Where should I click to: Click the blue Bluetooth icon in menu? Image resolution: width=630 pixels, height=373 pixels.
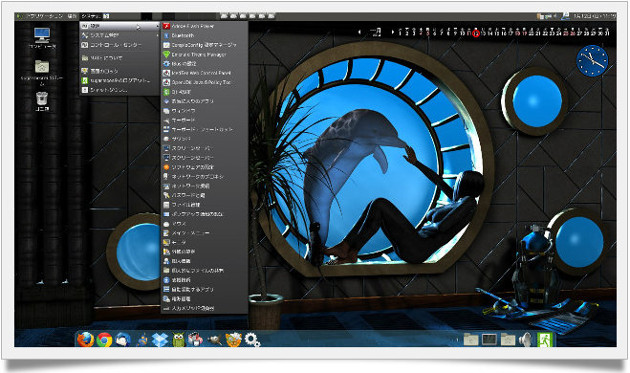(166, 35)
